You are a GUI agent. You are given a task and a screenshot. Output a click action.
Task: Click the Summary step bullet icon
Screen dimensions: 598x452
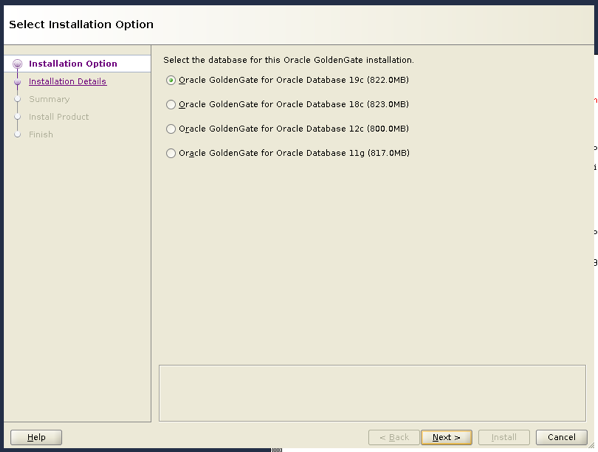pos(17,99)
